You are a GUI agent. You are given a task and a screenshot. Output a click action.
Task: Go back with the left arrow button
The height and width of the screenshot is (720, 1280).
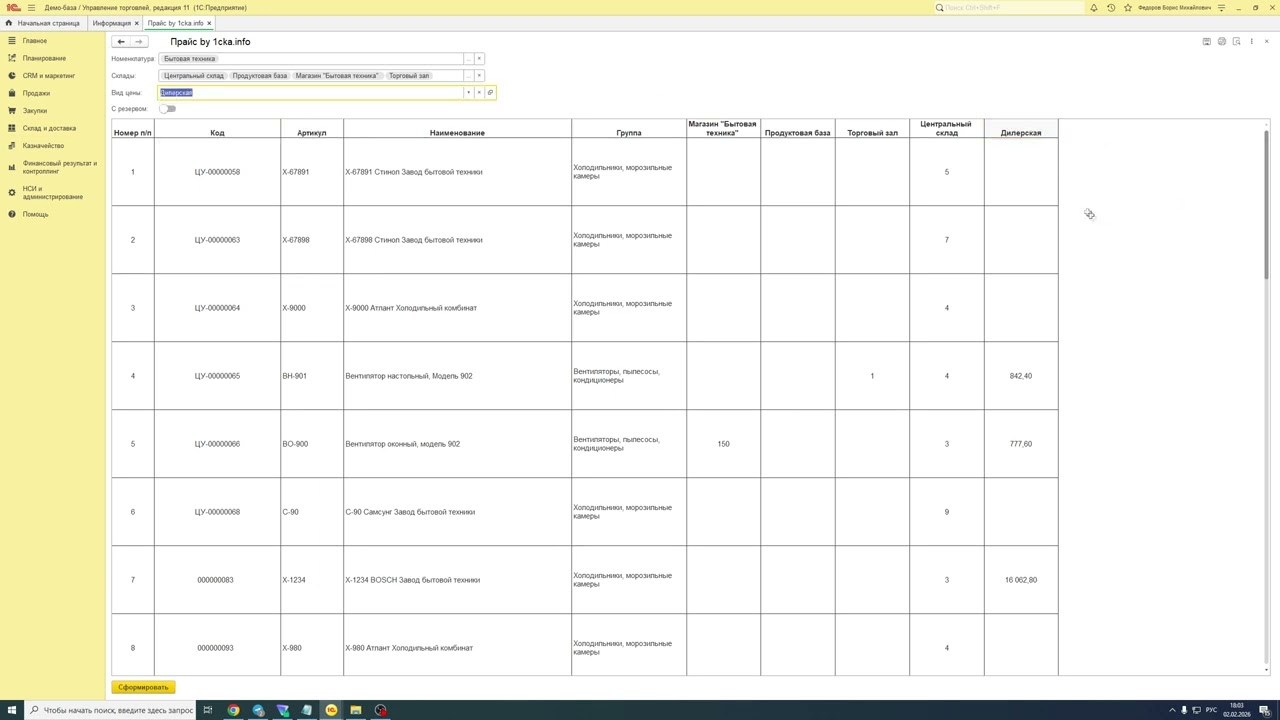[x=120, y=41]
